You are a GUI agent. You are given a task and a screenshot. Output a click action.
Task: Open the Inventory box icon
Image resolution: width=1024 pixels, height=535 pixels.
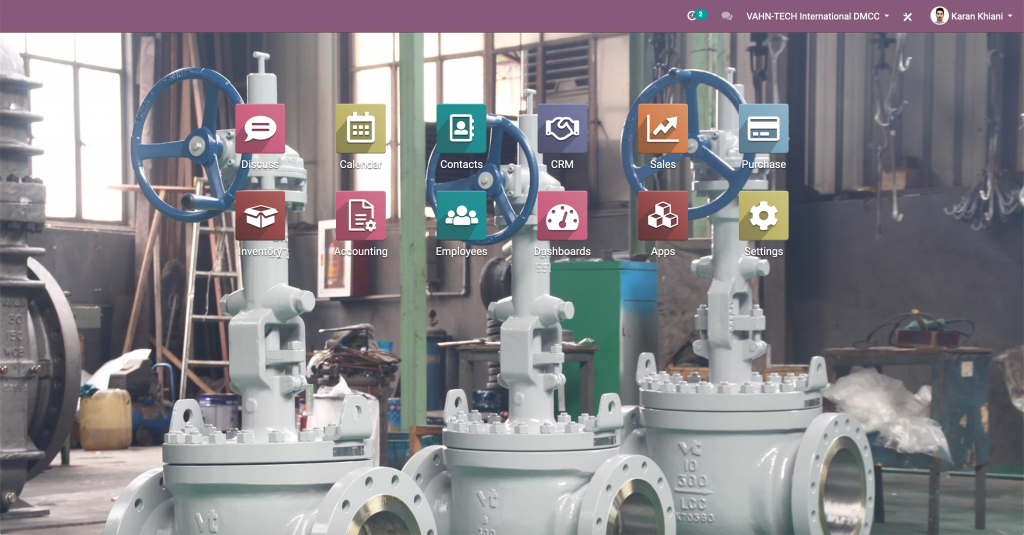click(x=260, y=216)
